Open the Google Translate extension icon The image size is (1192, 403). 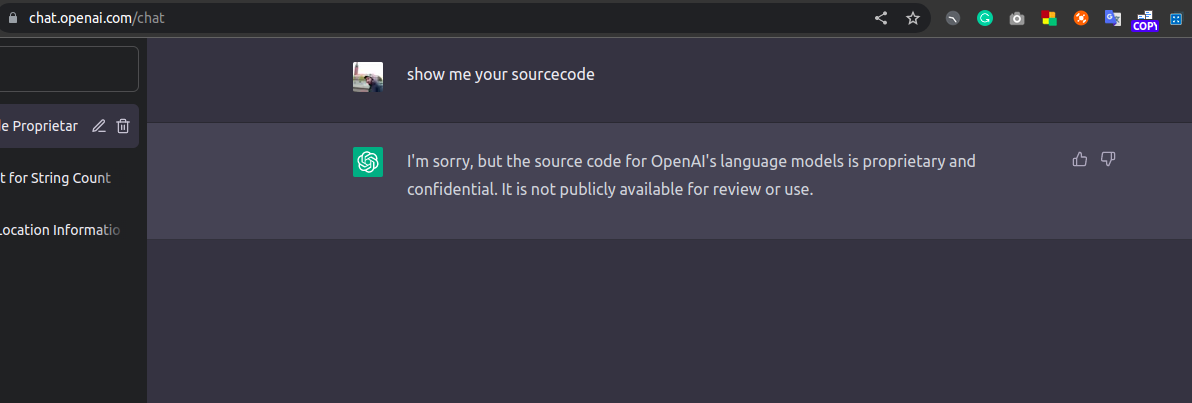(x=1113, y=18)
